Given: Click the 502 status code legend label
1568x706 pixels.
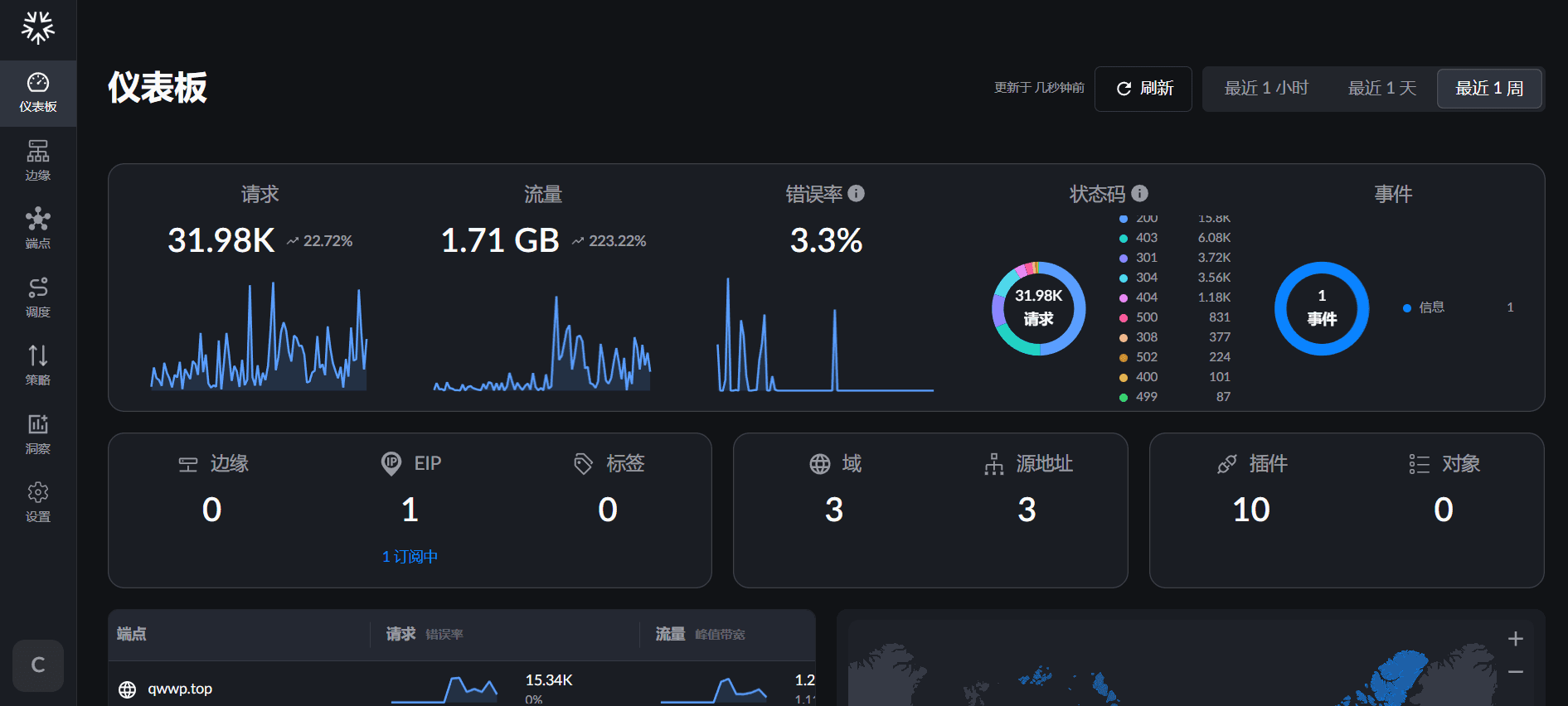Looking at the screenshot, I should click(1147, 357).
